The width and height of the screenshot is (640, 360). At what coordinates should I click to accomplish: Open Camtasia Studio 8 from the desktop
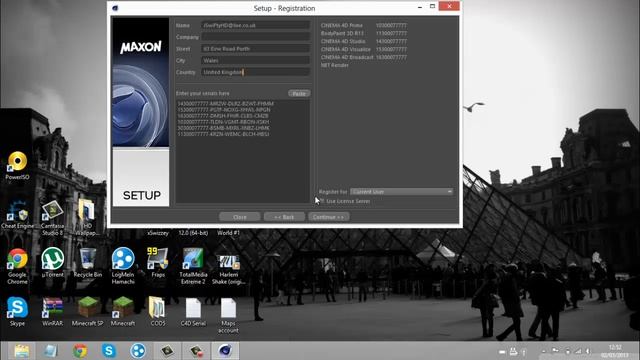click(52, 218)
